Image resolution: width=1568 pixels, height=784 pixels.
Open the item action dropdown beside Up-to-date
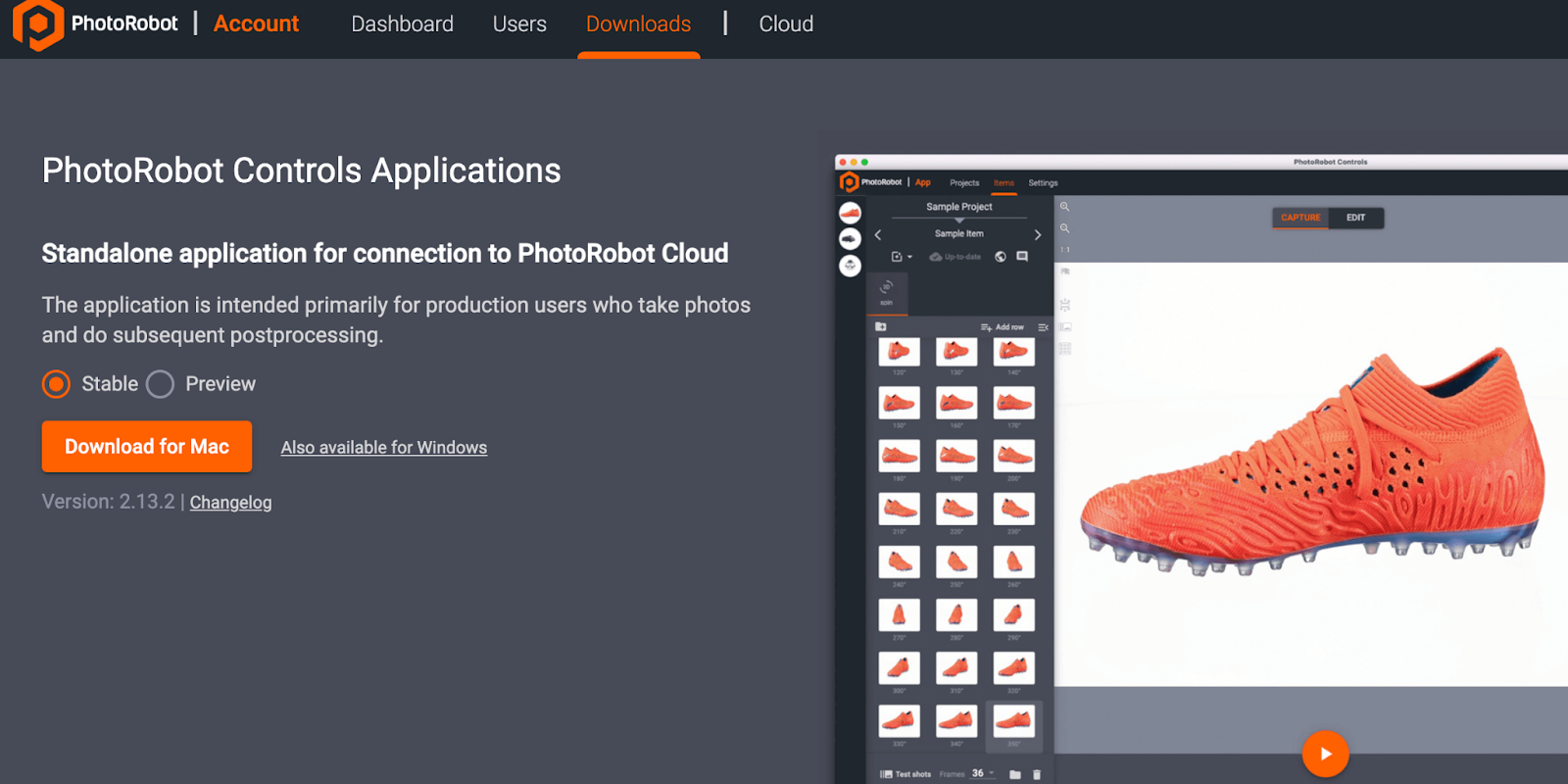(902, 257)
